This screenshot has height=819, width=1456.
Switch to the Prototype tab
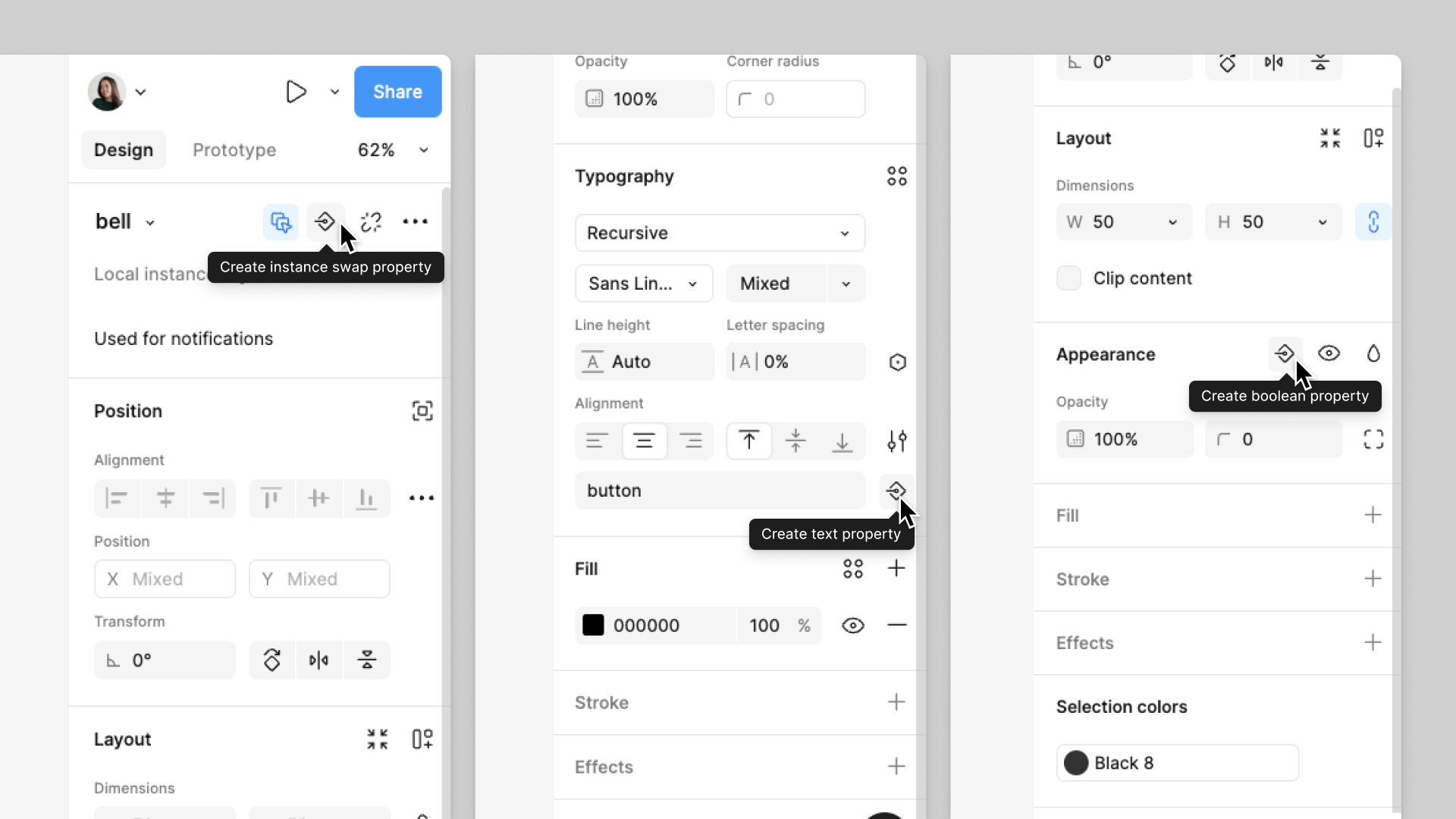(234, 149)
